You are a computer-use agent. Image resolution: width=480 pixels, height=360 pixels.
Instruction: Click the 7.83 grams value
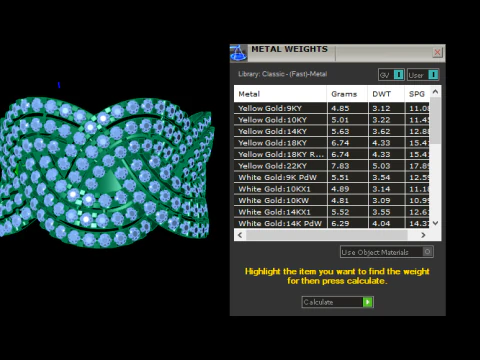(340, 166)
